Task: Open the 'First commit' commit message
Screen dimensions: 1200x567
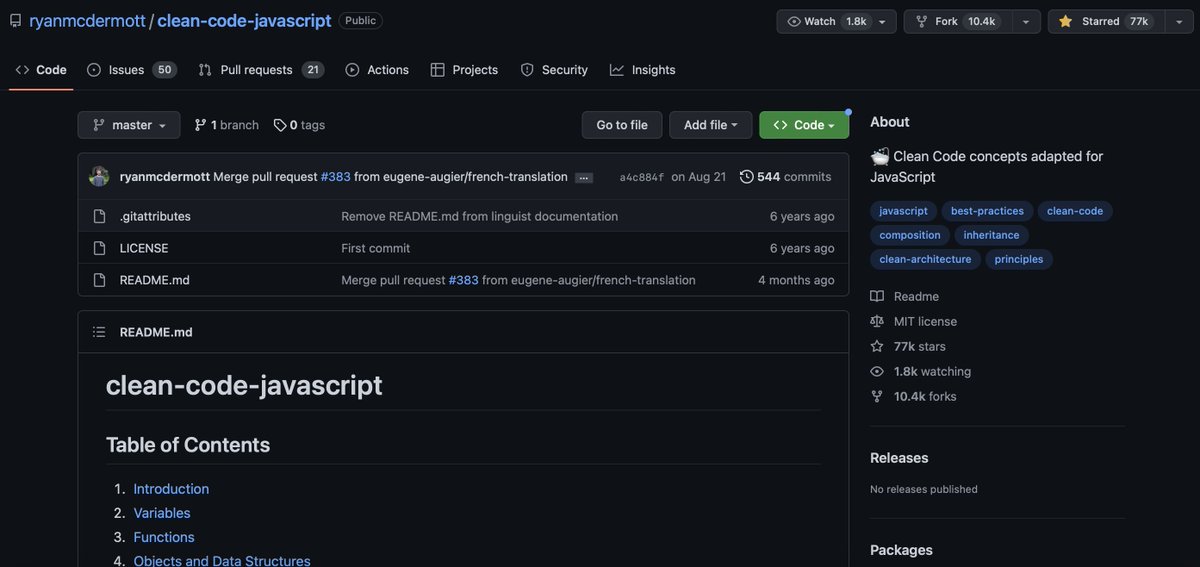Action: click(376, 248)
